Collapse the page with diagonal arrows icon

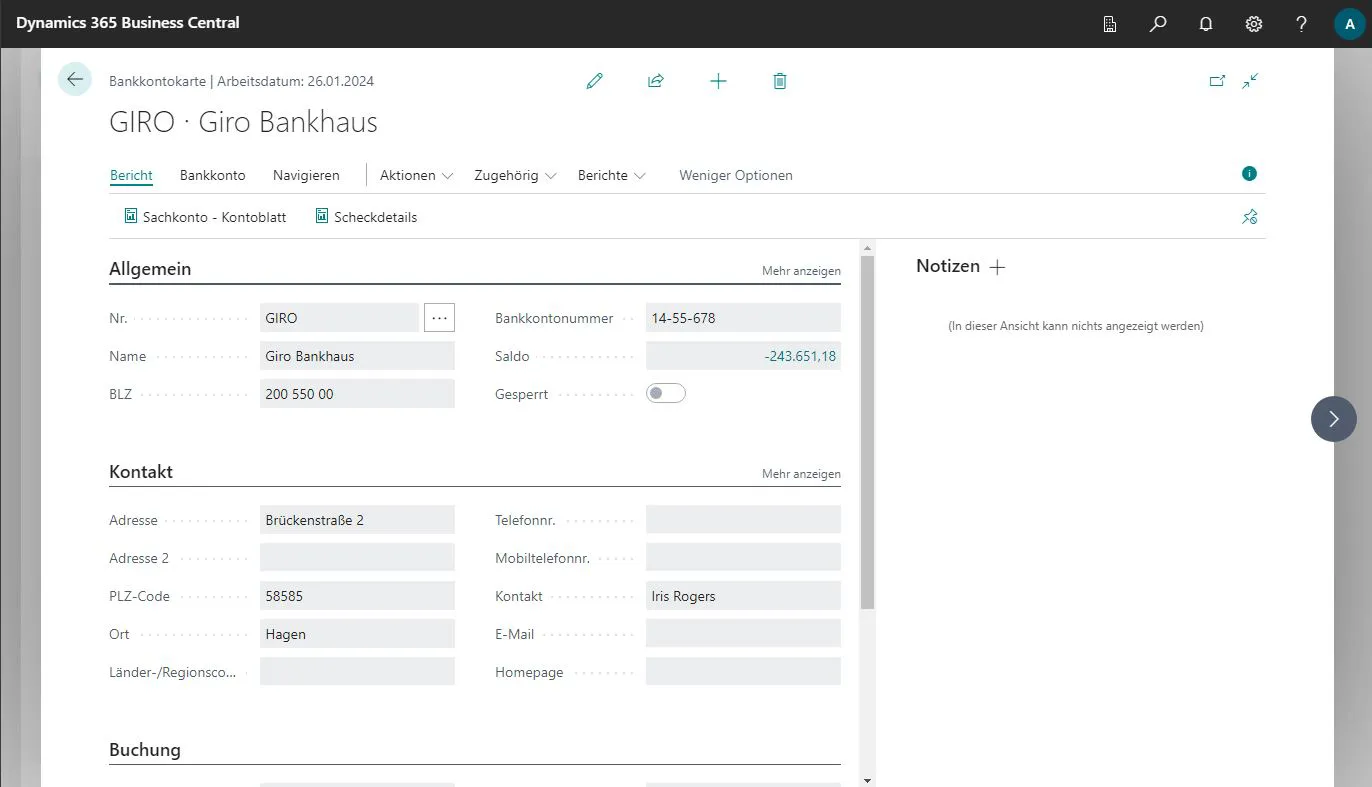coord(1250,81)
